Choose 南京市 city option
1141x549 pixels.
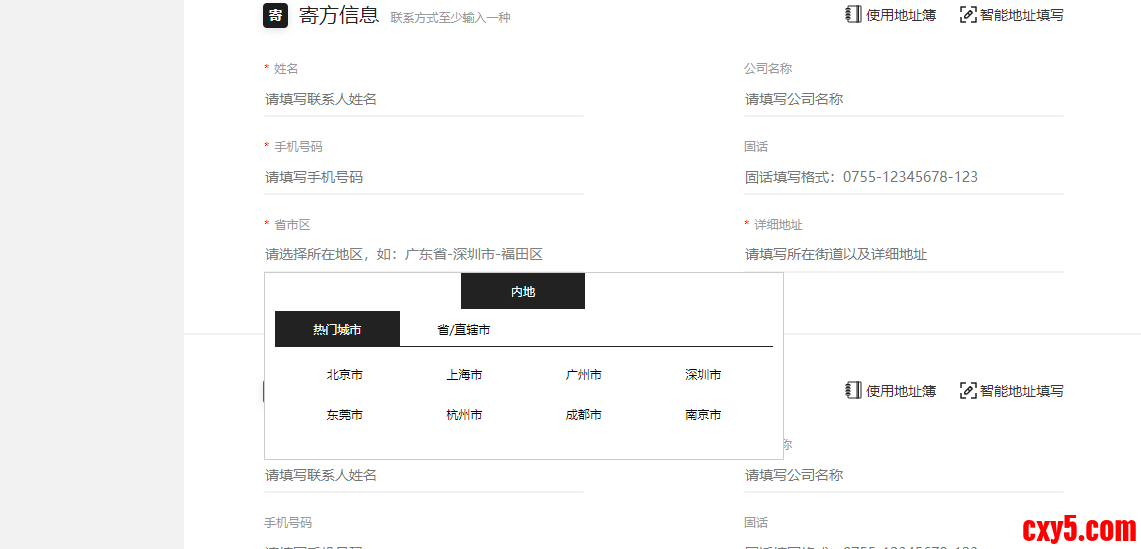point(703,415)
